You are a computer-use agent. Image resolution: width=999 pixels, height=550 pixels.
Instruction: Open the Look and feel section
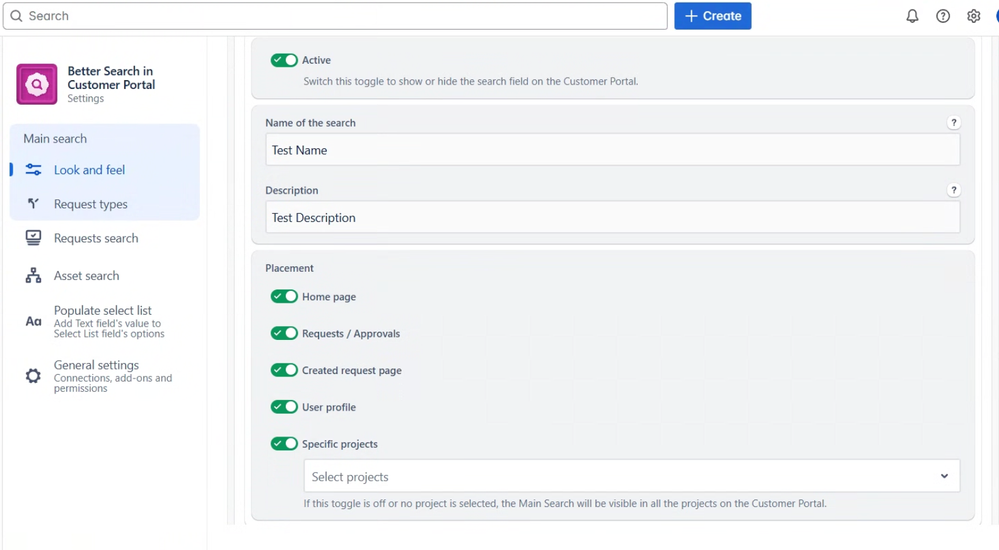(x=89, y=170)
